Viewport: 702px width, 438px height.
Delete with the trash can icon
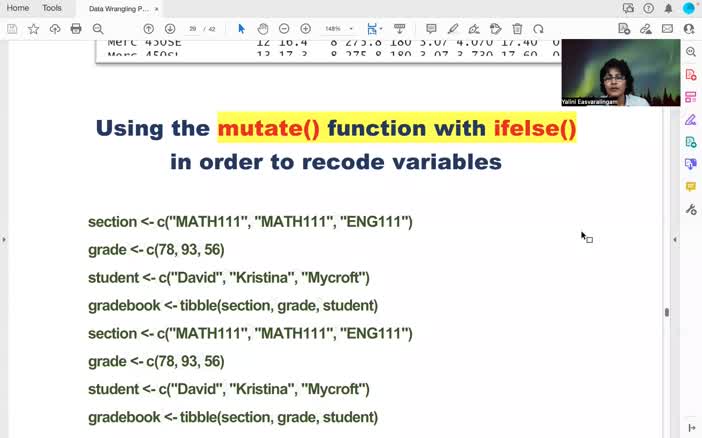pyautogui.click(x=517, y=29)
